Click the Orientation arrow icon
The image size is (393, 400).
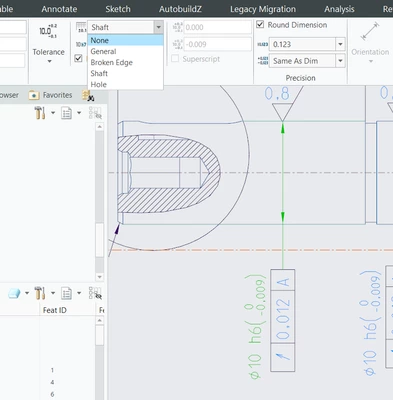click(x=370, y=31)
